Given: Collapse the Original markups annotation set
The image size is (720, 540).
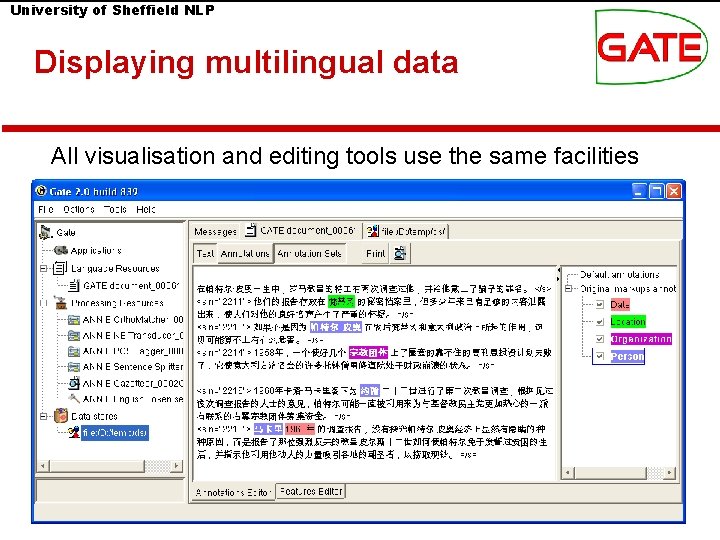Looking at the screenshot, I should click(x=568, y=289).
